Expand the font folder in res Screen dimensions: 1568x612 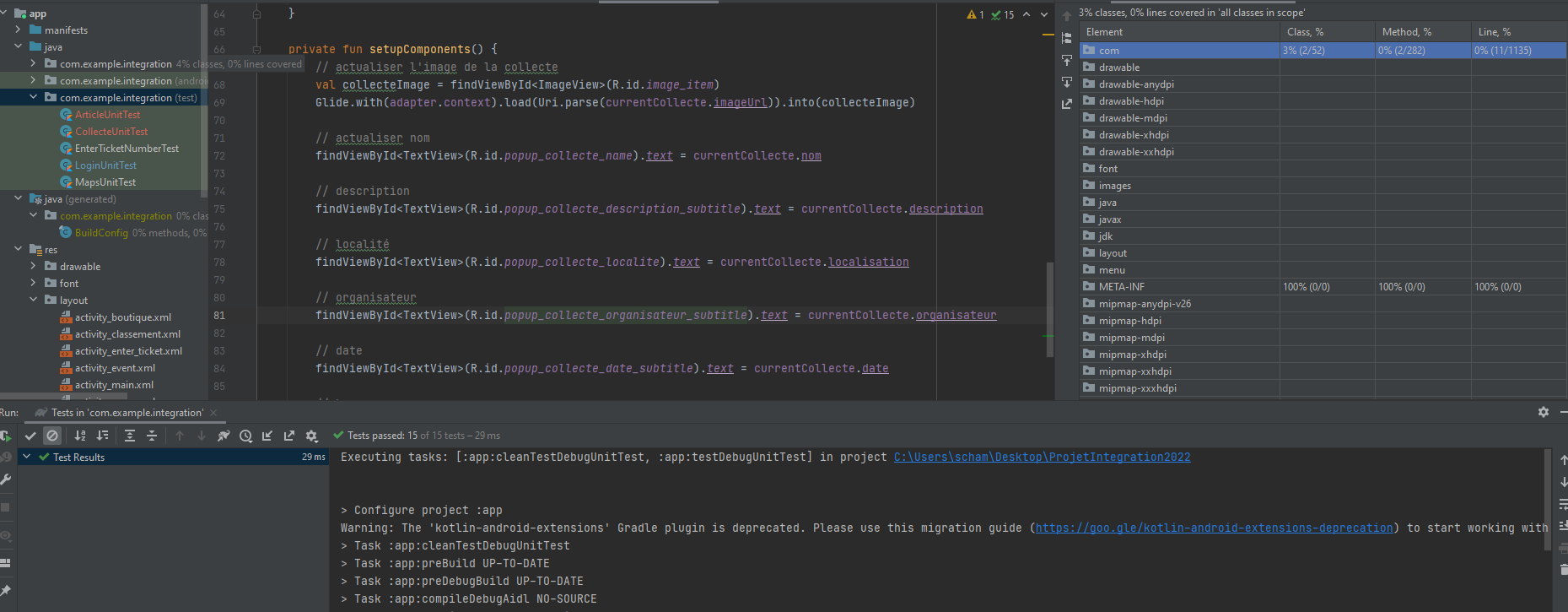tap(34, 283)
